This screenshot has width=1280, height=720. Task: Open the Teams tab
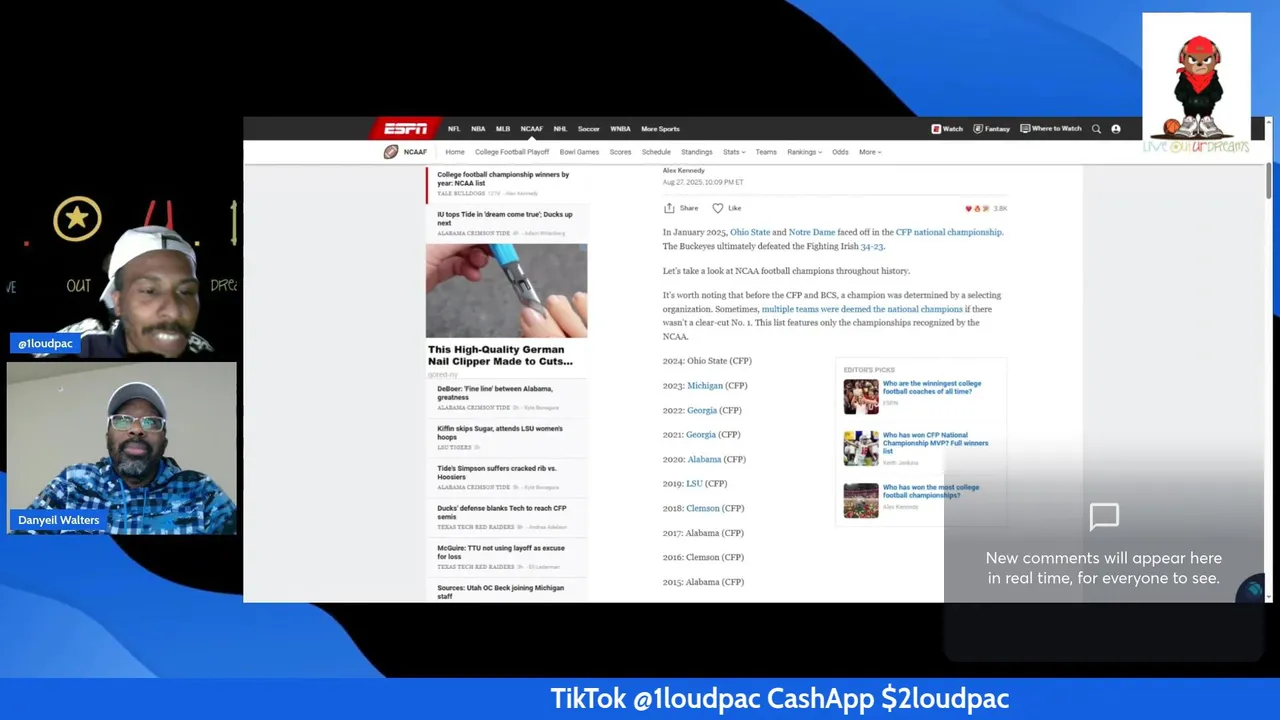point(766,152)
